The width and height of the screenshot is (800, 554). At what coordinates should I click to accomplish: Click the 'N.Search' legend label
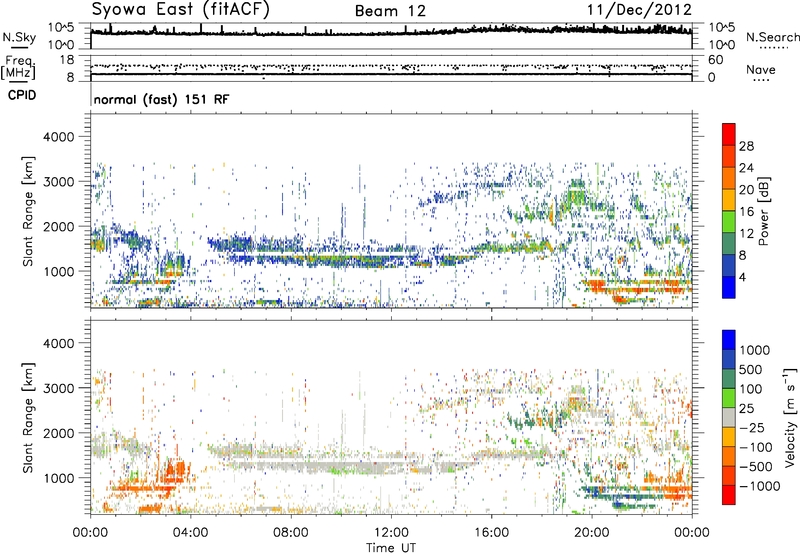point(772,37)
